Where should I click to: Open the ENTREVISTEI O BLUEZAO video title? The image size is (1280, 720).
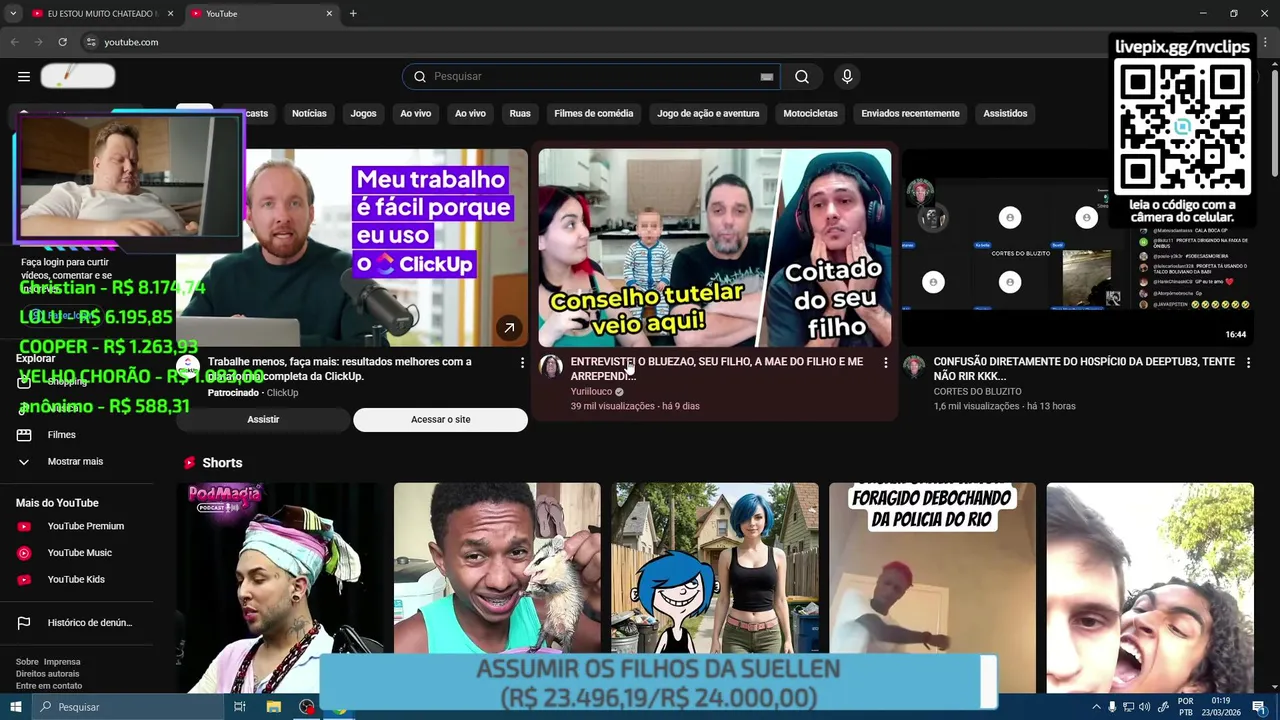click(716, 369)
